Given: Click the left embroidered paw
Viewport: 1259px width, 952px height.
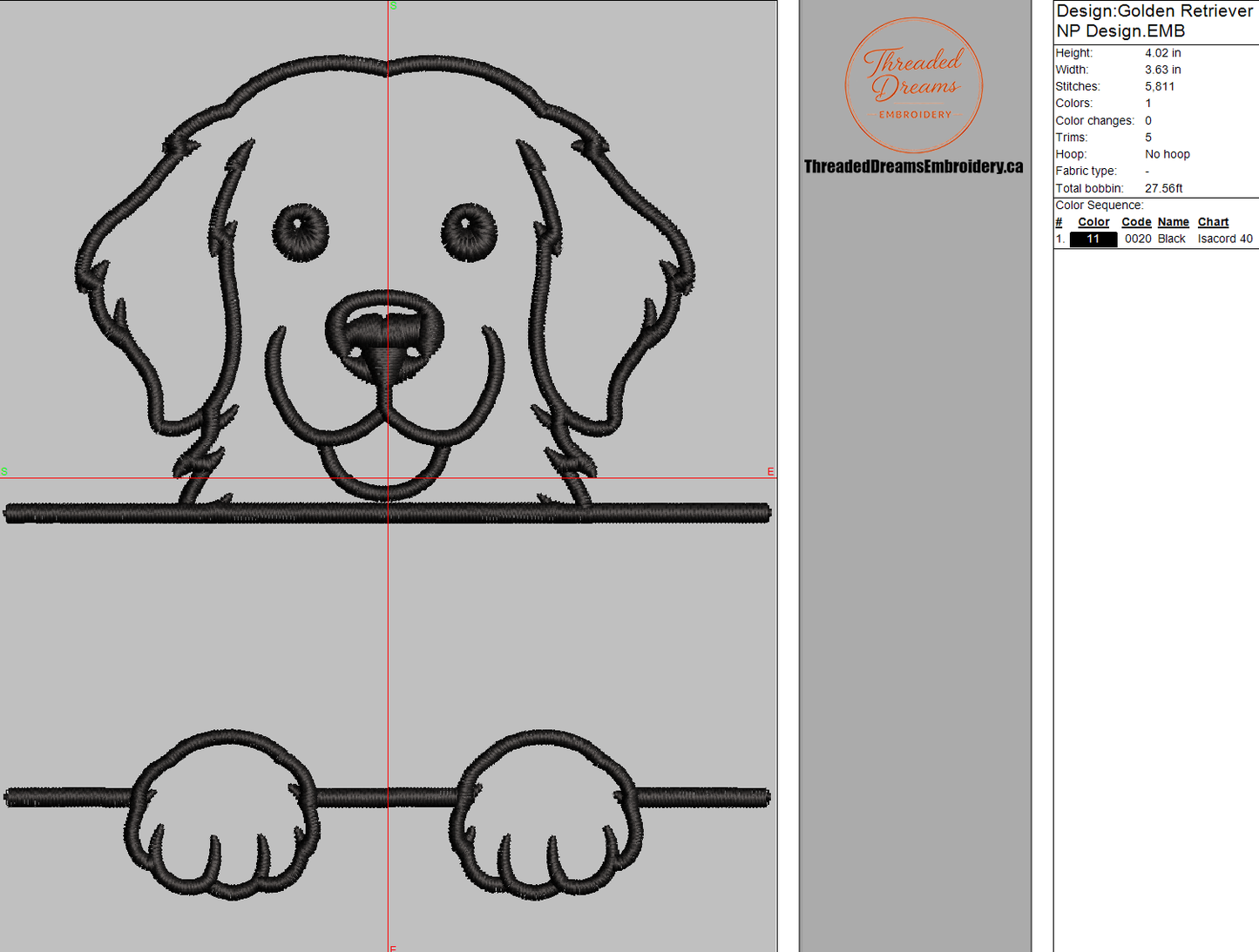Looking at the screenshot, I should tap(223, 814).
